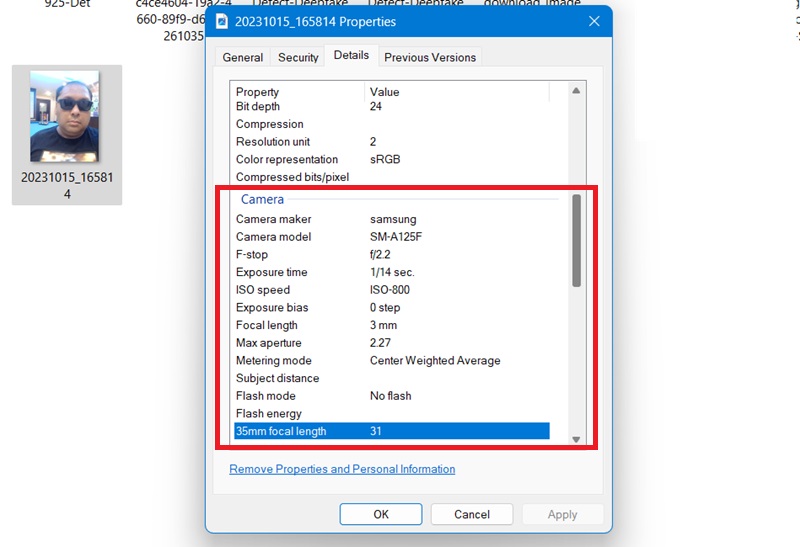Click the Camera group heading

262,199
